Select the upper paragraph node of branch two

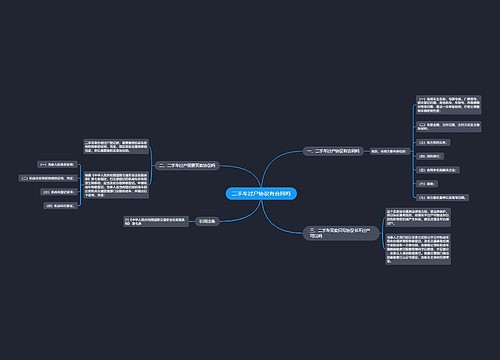pos(116,147)
